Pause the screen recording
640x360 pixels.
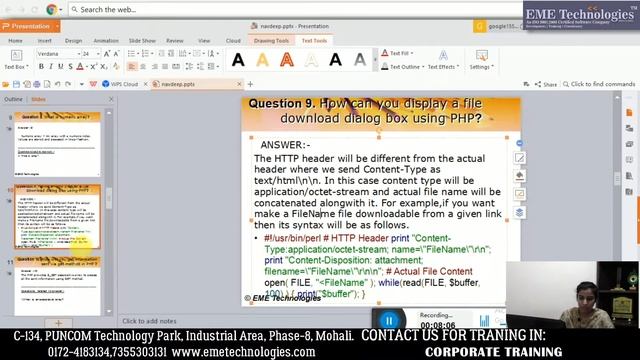pos(389,321)
